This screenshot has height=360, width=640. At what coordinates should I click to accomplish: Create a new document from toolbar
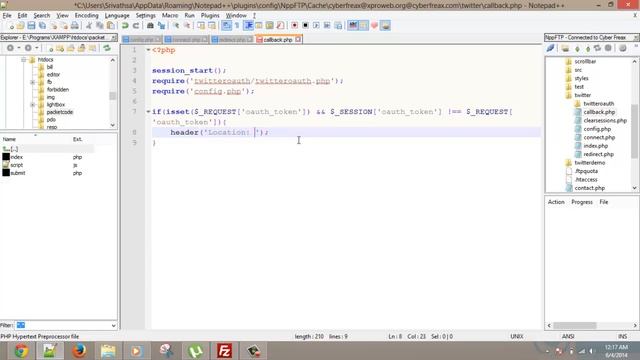(10, 26)
